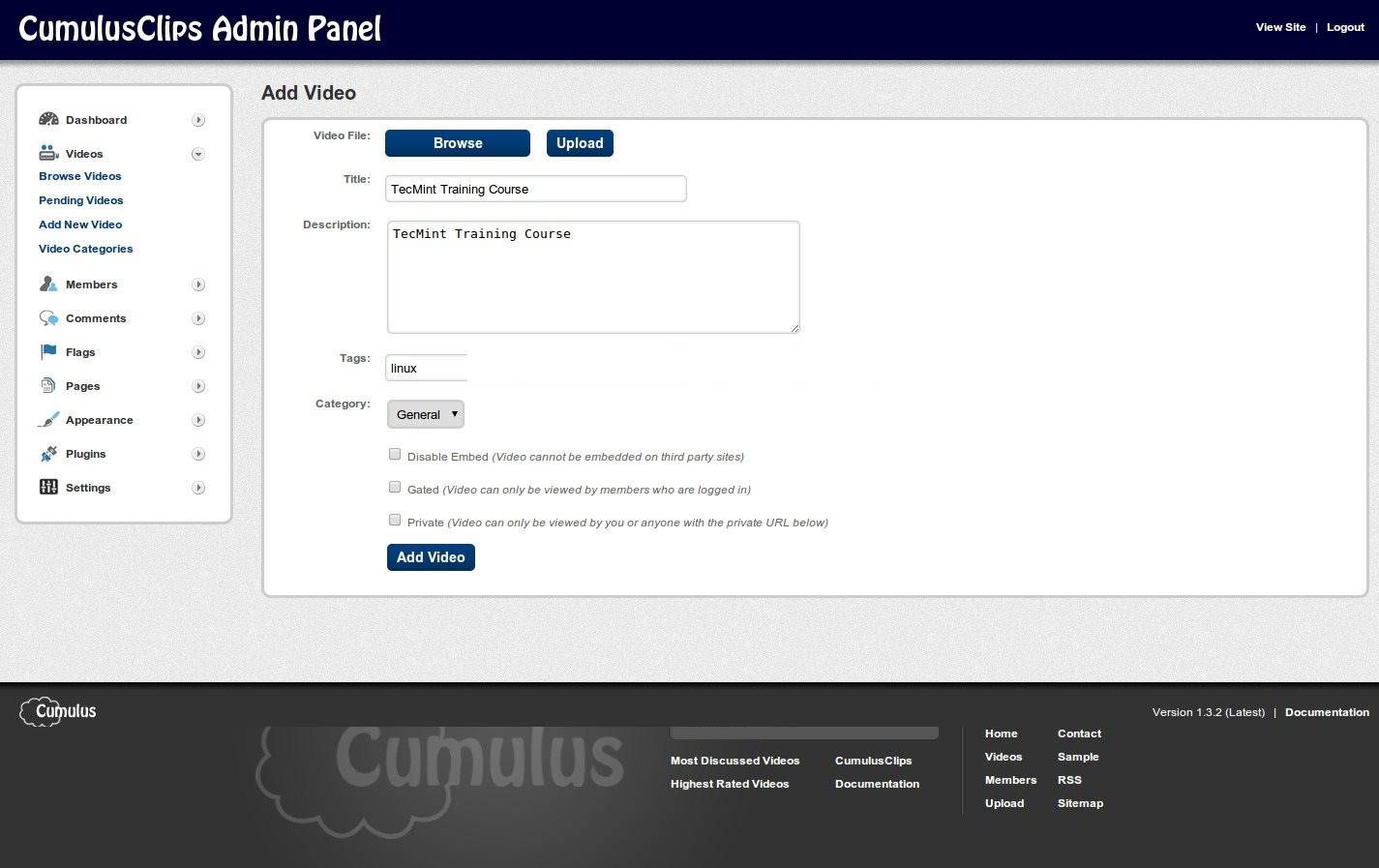Open the Category dropdown showing General

click(x=426, y=414)
